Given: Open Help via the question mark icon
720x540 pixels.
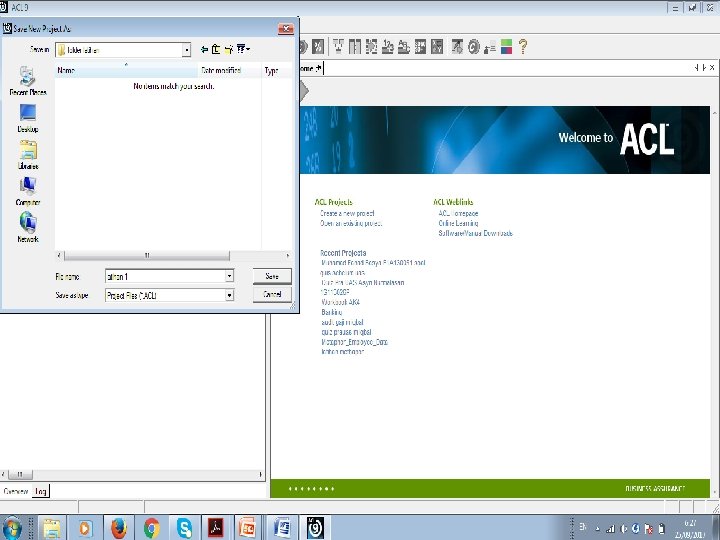Looking at the screenshot, I should pos(523,46).
